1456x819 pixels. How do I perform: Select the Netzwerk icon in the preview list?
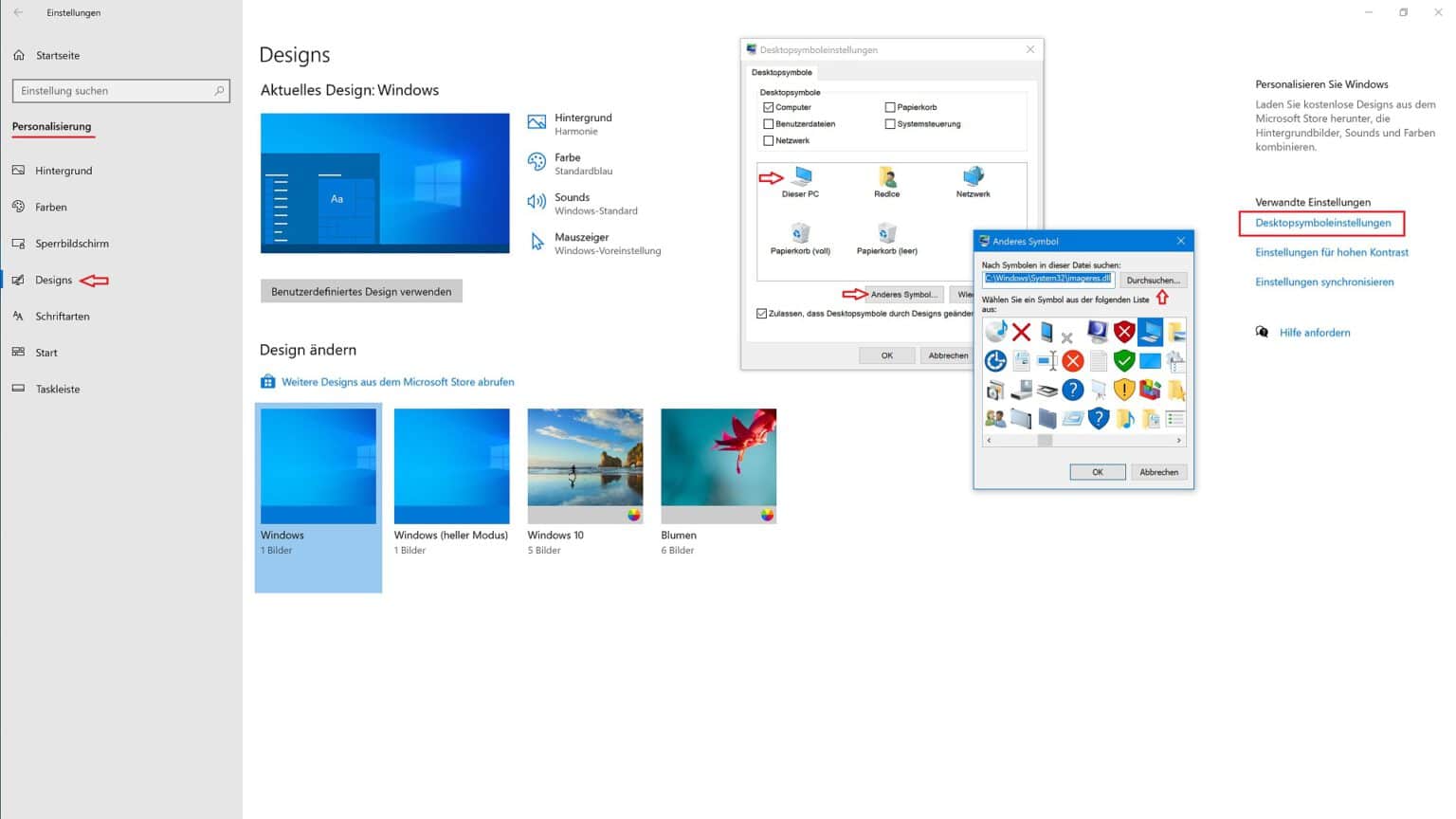point(972,177)
